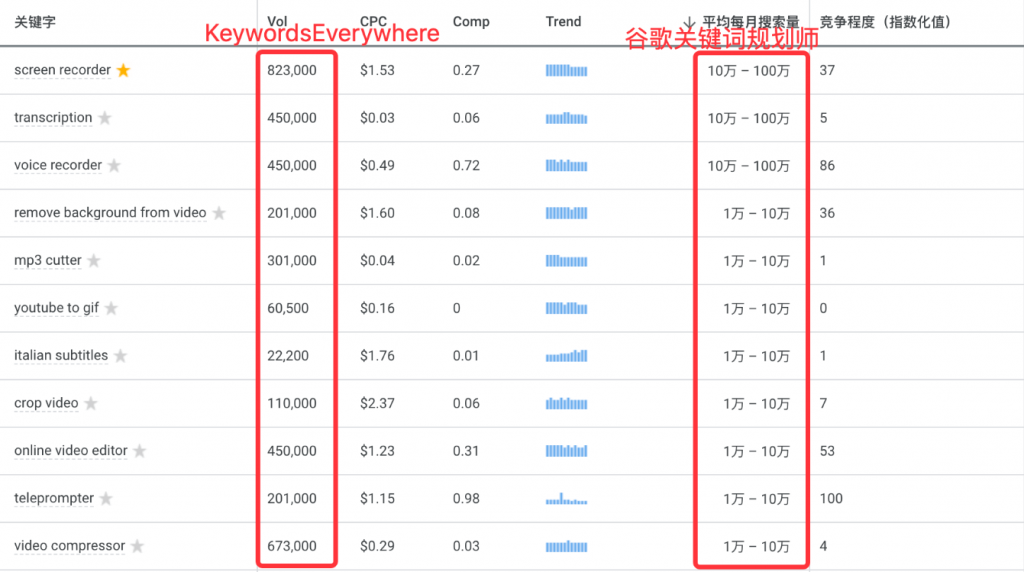Open trend chart for italian subtitles

coord(566,356)
